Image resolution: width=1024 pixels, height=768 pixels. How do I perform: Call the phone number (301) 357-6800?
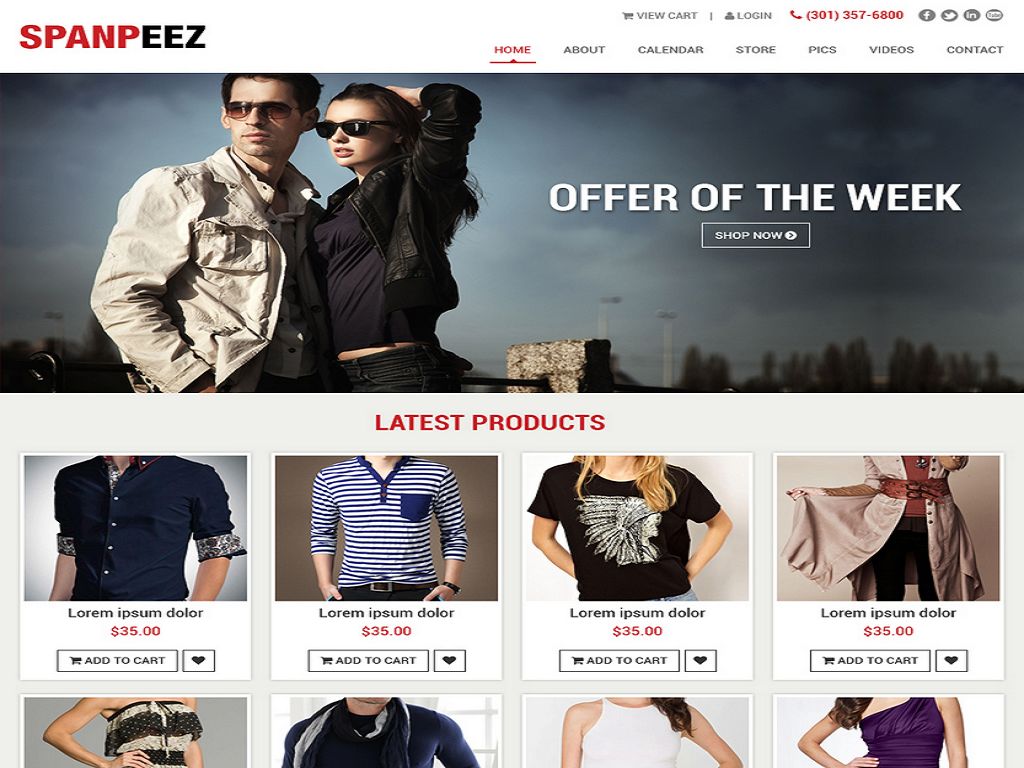pos(847,15)
